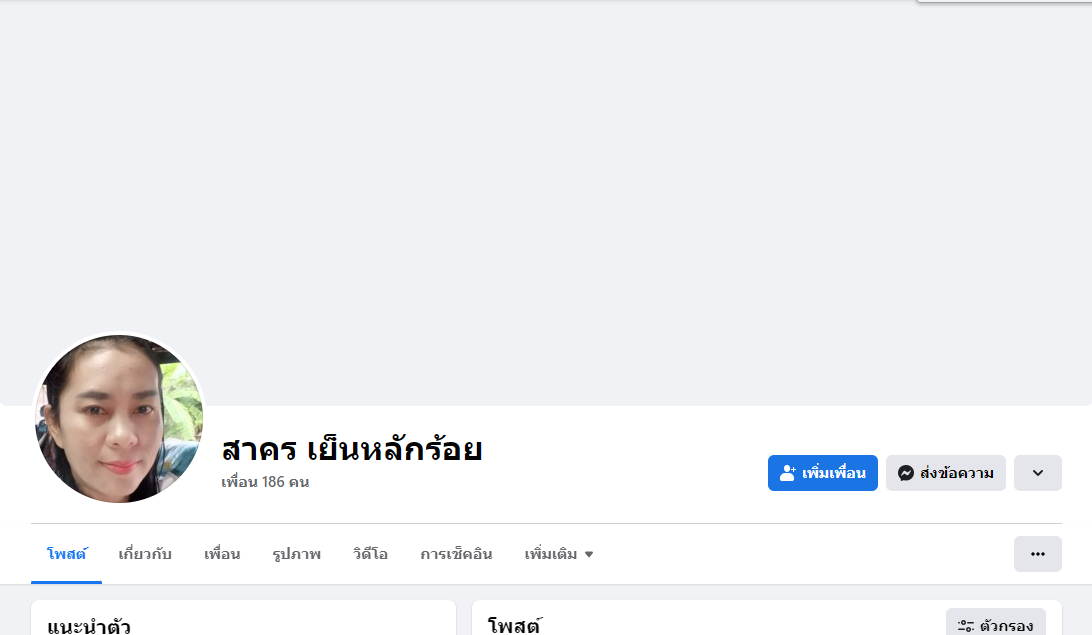Click the โพสต์ heading in feed panel
Image resolution: width=1092 pixels, height=635 pixels.
pos(514,627)
